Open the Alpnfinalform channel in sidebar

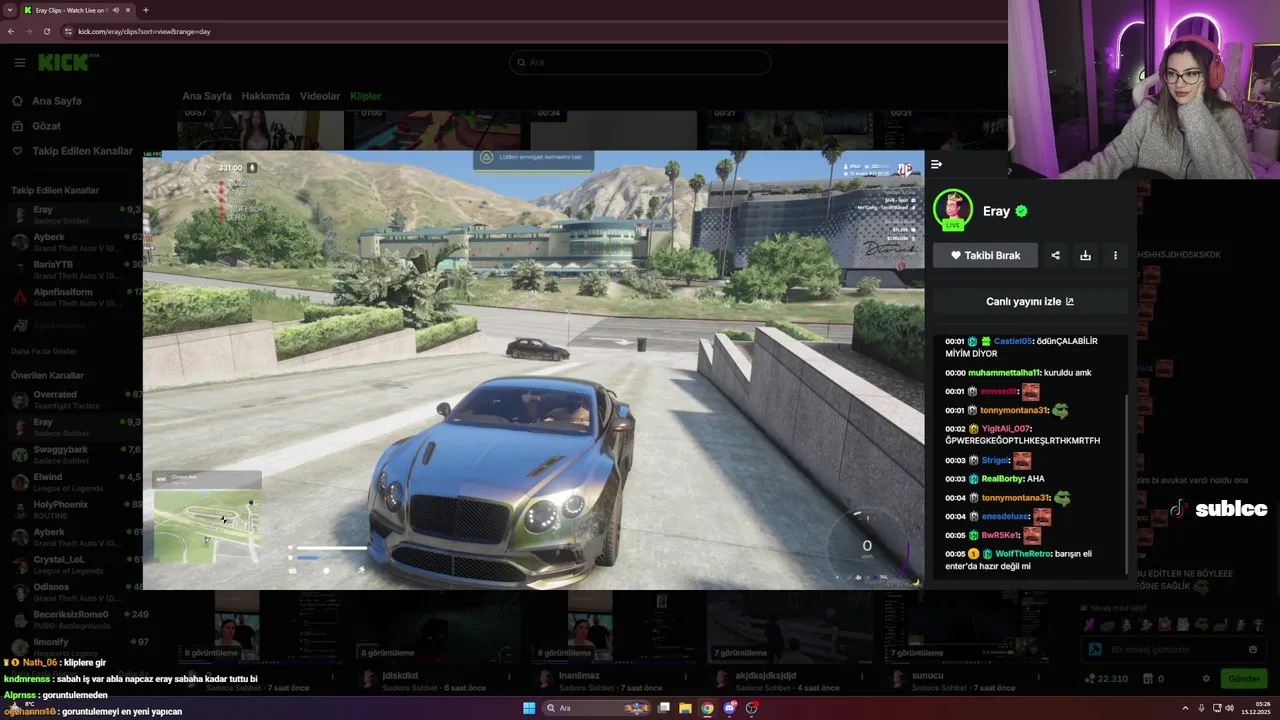point(75,297)
